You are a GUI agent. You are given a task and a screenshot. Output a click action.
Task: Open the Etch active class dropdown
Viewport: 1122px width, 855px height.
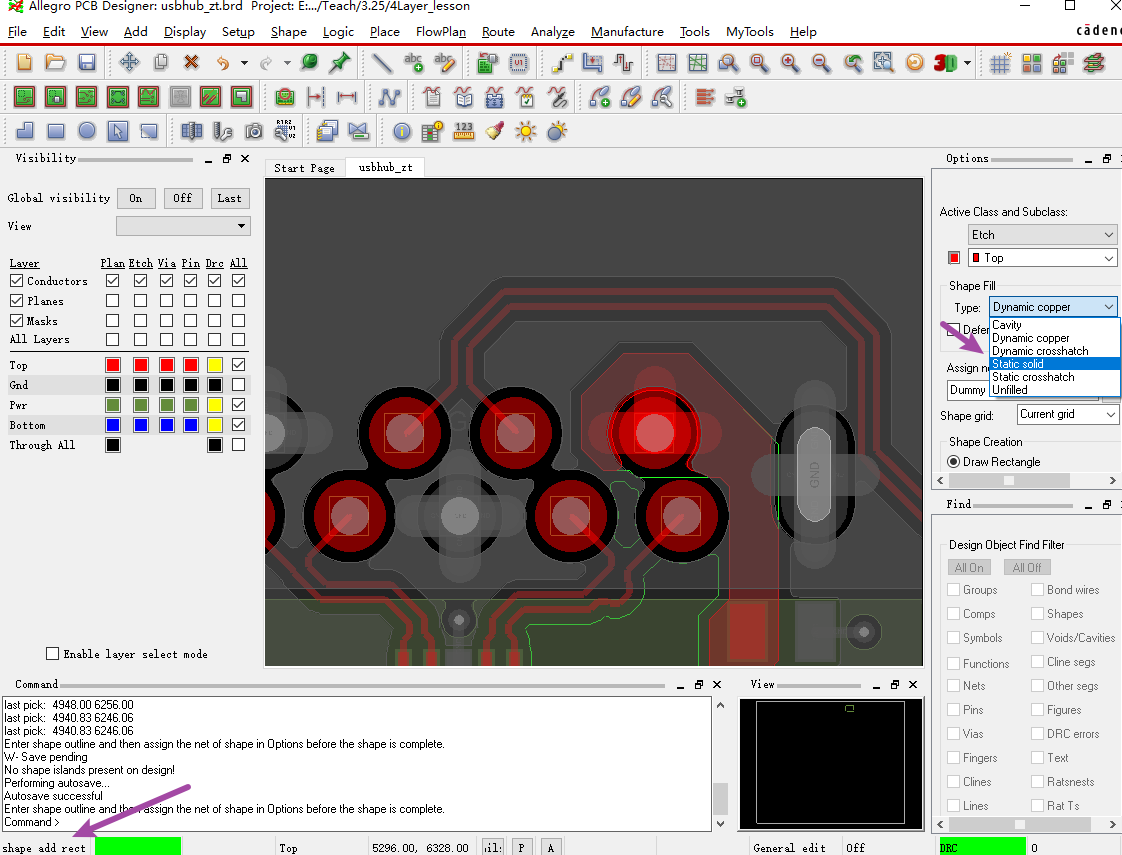1042,235
